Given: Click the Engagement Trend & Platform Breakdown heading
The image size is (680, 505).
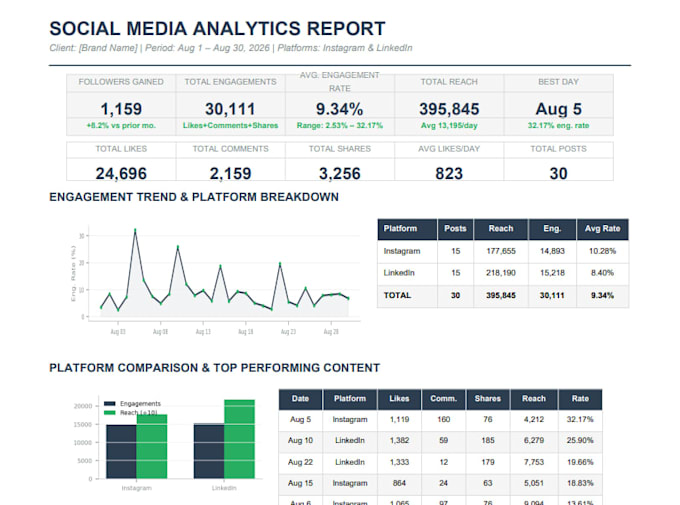Looking at the screenshot, I should point(194,197).
